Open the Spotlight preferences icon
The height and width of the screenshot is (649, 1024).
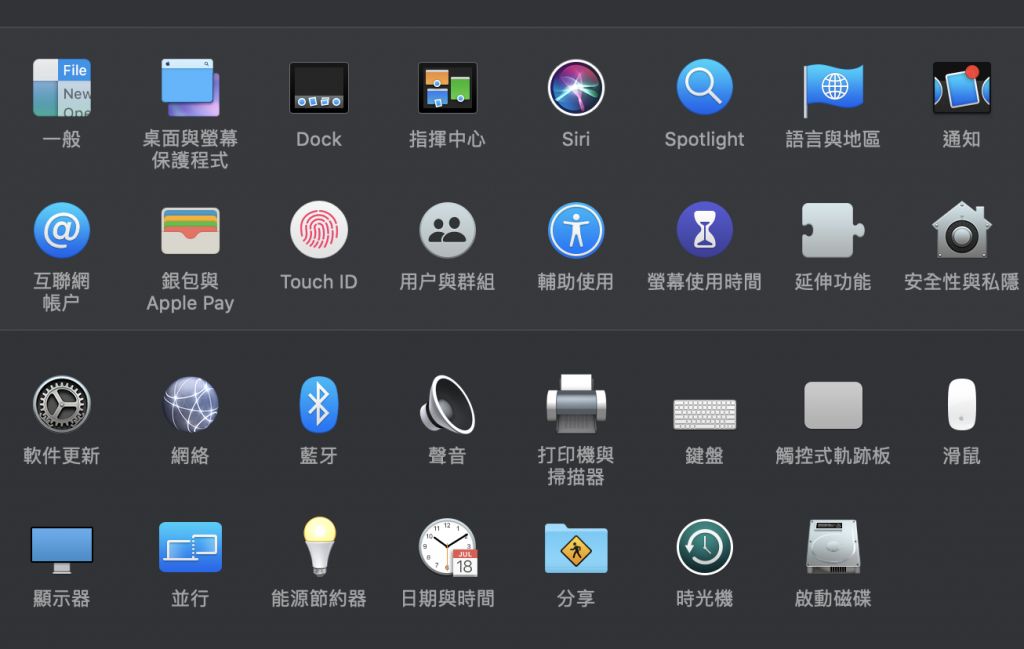[705, 87]
